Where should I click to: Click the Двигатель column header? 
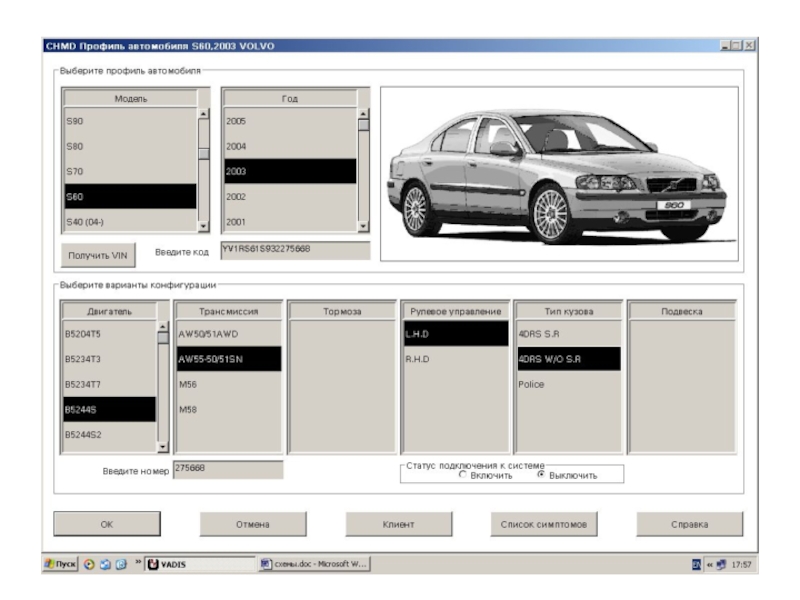pyautogui.click(x=110, y=311)
